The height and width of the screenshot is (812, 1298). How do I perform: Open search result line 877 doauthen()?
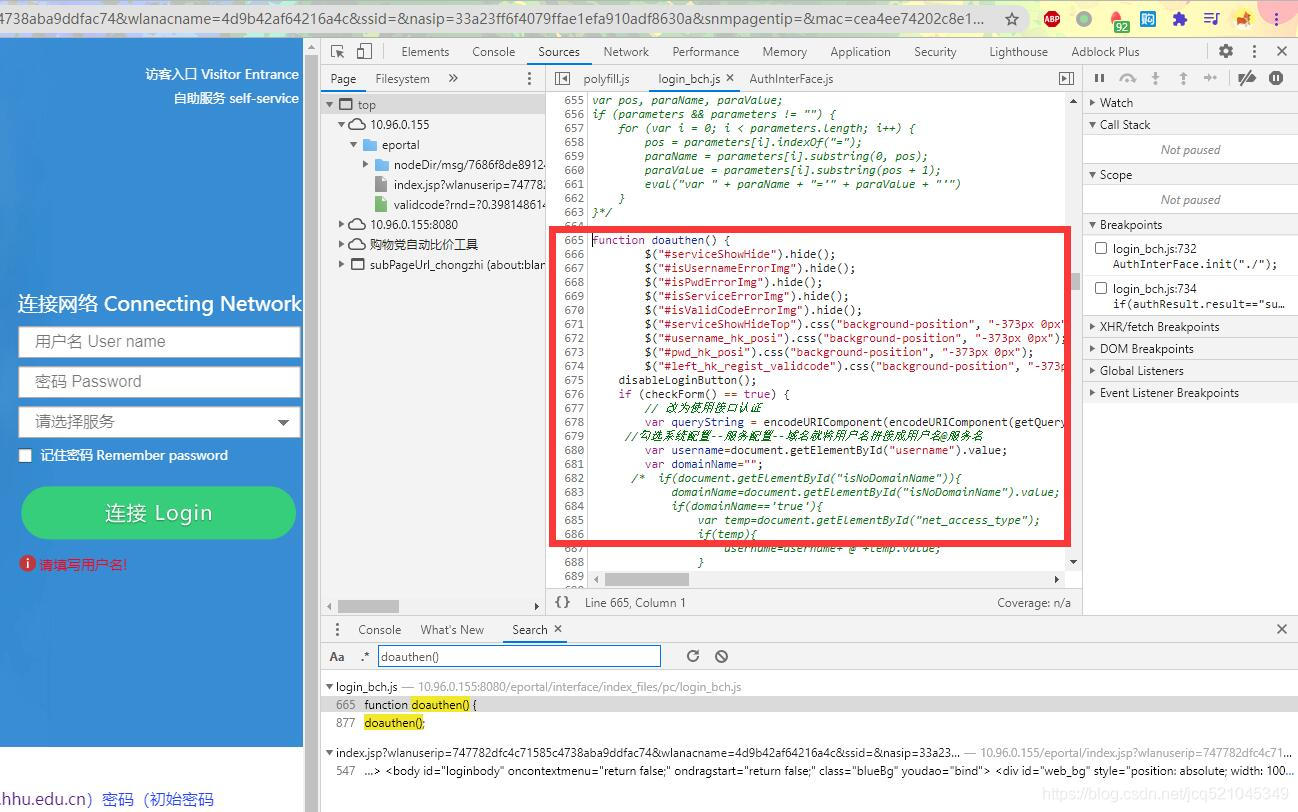click(x=394, y=722)
